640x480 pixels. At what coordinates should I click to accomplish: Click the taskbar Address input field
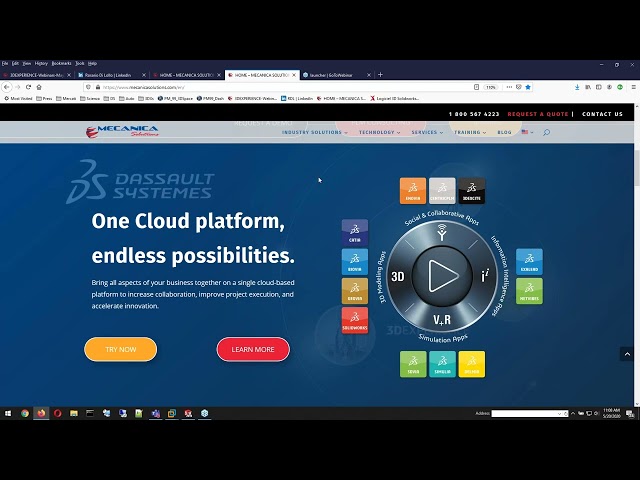click(524, 413)
